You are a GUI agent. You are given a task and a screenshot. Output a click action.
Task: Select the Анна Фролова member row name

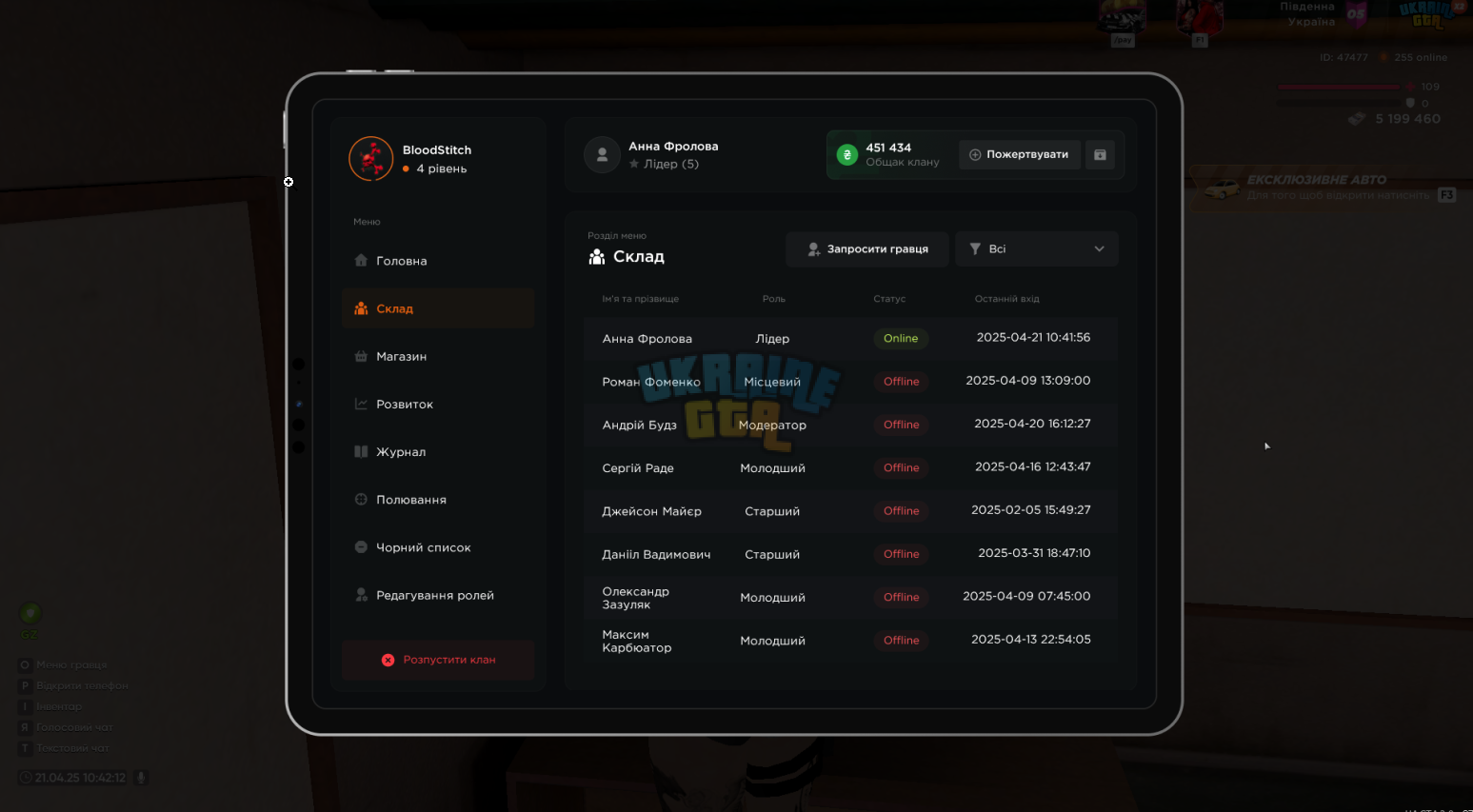coord(647,339)
